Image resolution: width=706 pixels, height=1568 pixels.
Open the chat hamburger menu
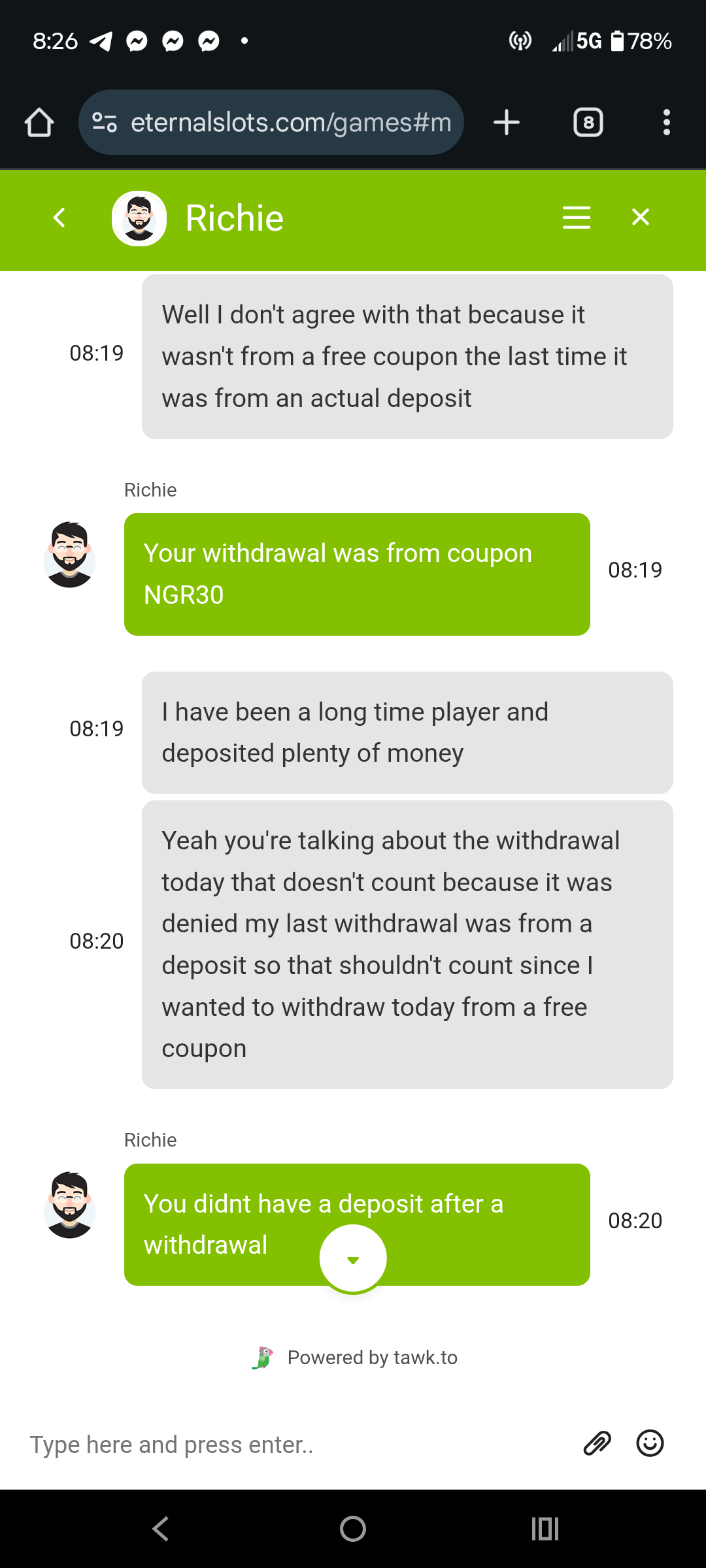click(x=577, y=217)
